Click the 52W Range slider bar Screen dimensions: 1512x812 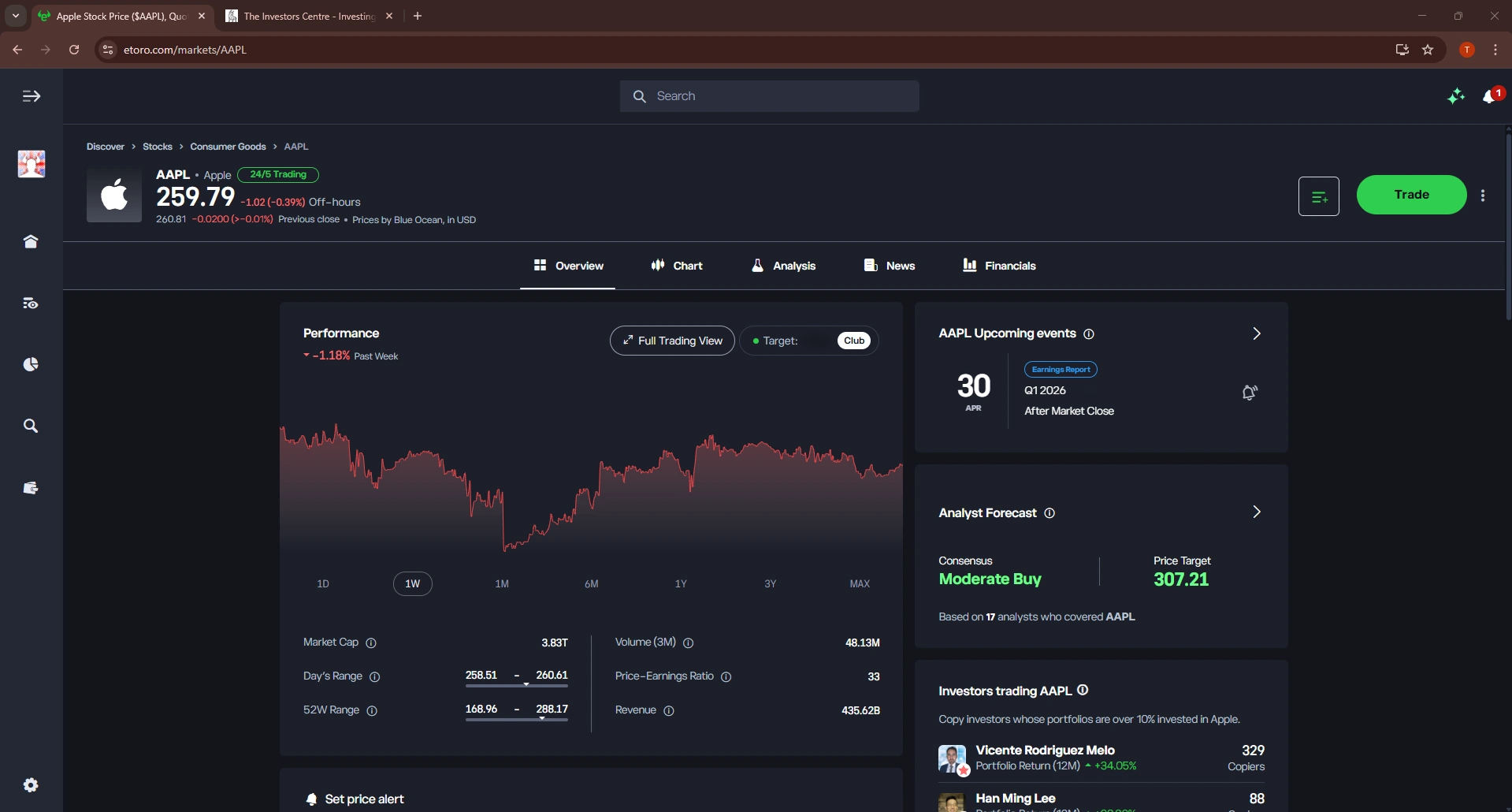click(x=517, y=720)
